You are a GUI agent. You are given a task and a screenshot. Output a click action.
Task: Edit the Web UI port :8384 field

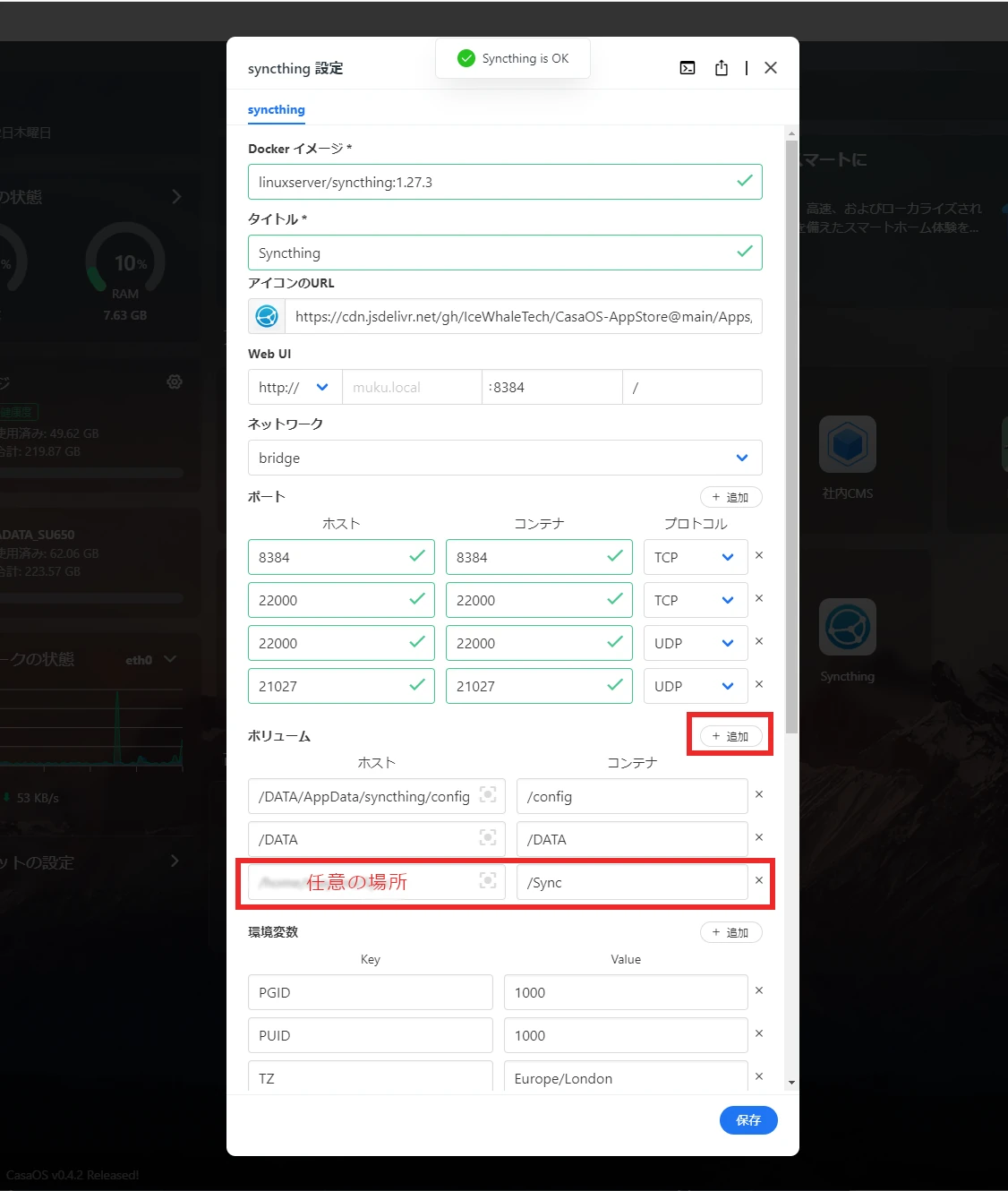[x=552, y=387]
